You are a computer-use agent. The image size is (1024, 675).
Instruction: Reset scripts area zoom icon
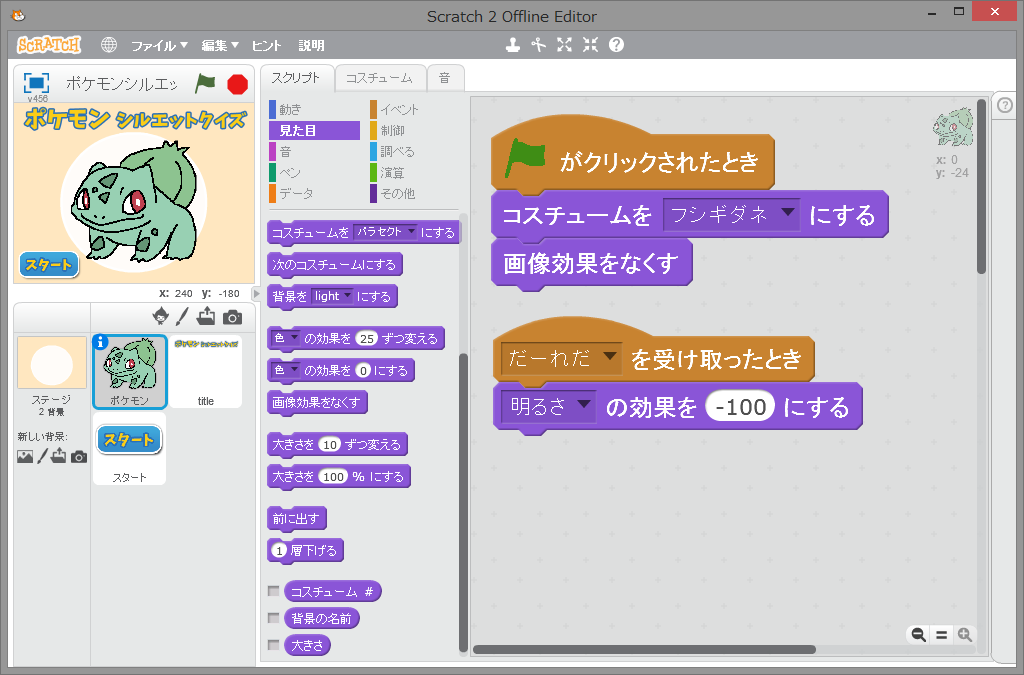[942, 635]
